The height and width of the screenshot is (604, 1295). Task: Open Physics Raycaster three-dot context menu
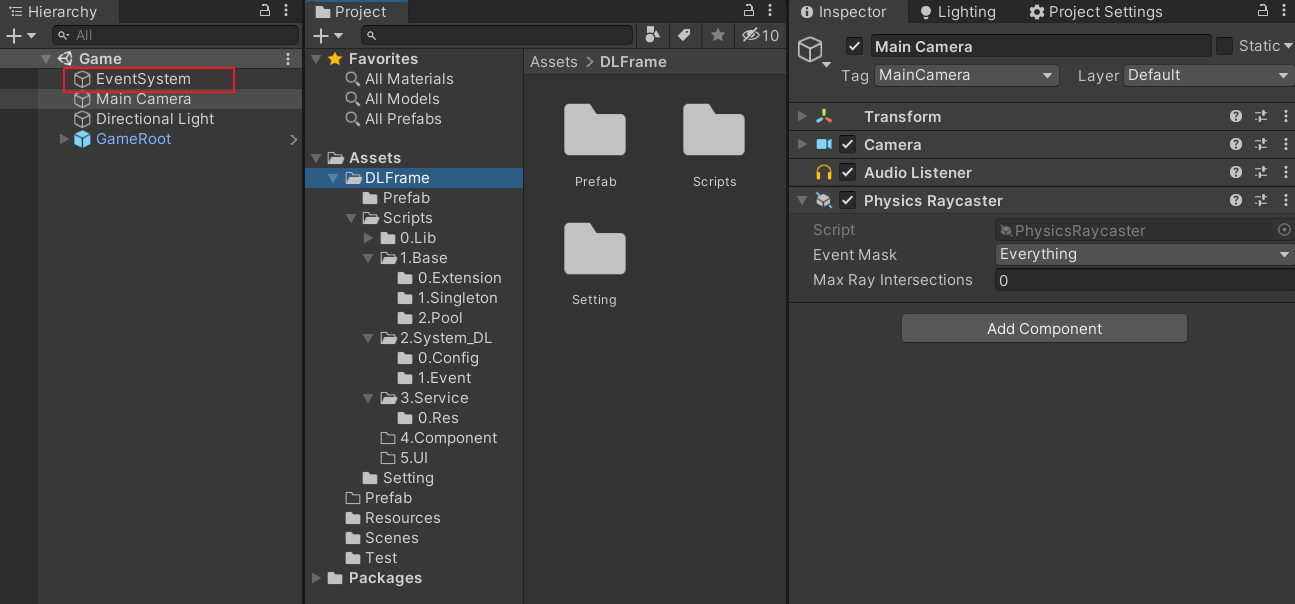[1284, 201]
